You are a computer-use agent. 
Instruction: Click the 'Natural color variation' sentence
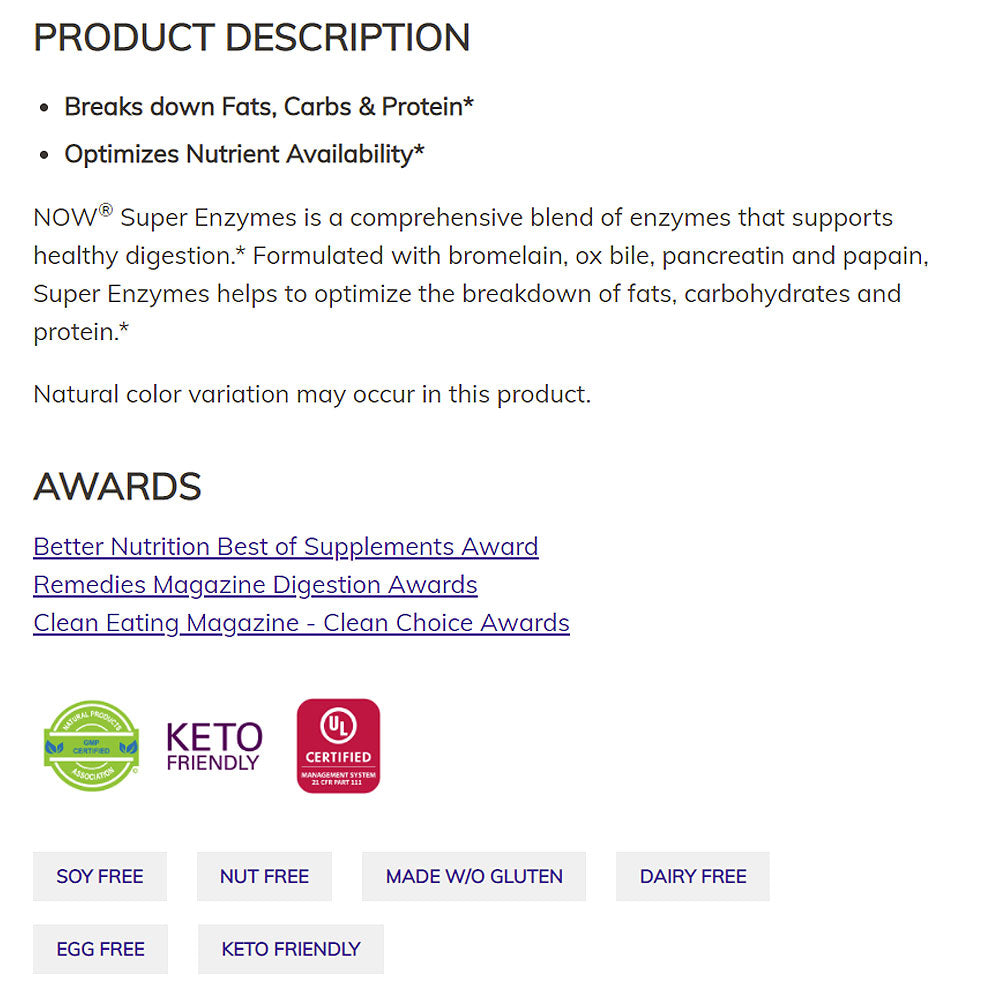click(312, 394)
